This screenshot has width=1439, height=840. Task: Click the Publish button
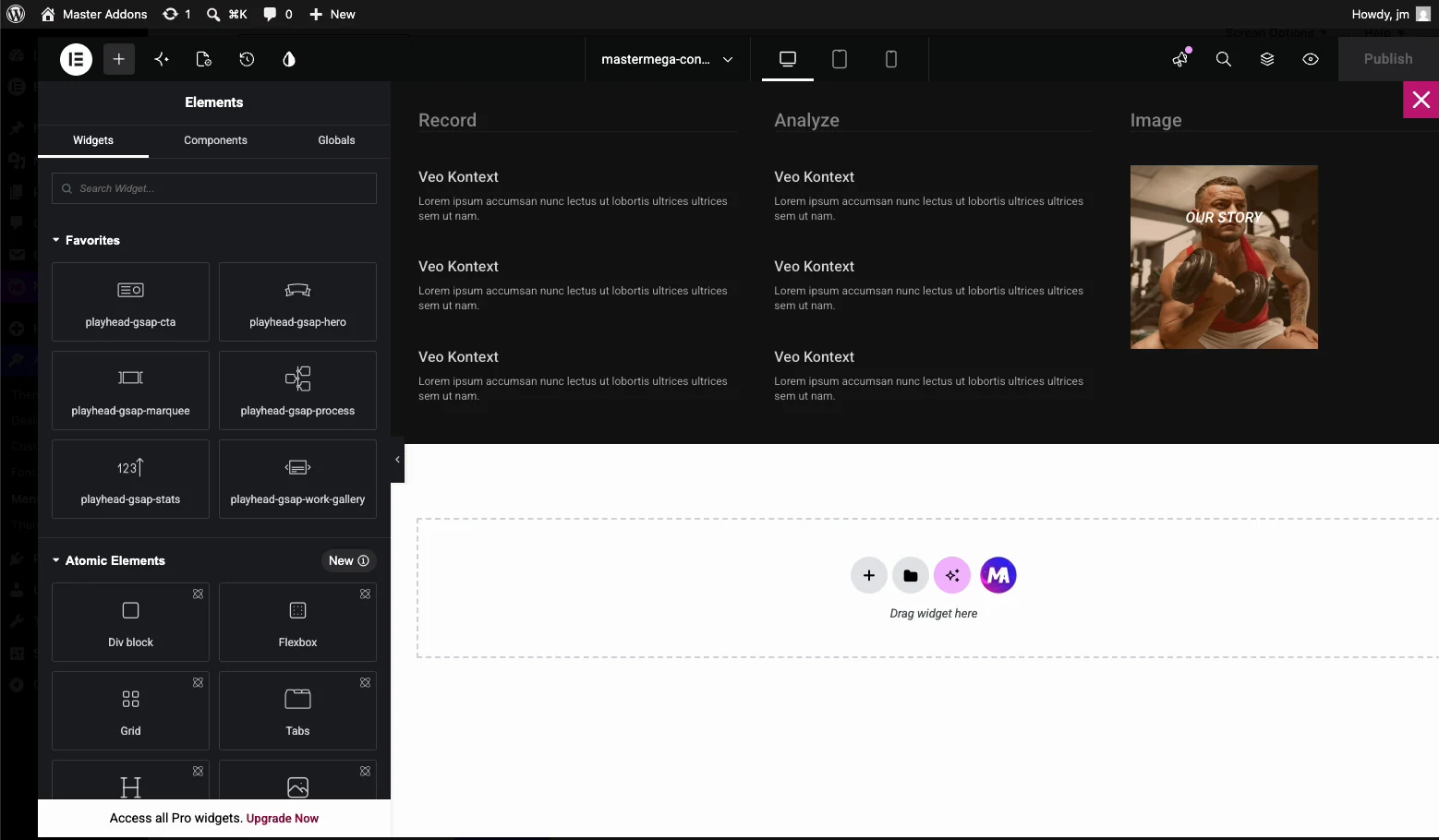(1388, 59)
